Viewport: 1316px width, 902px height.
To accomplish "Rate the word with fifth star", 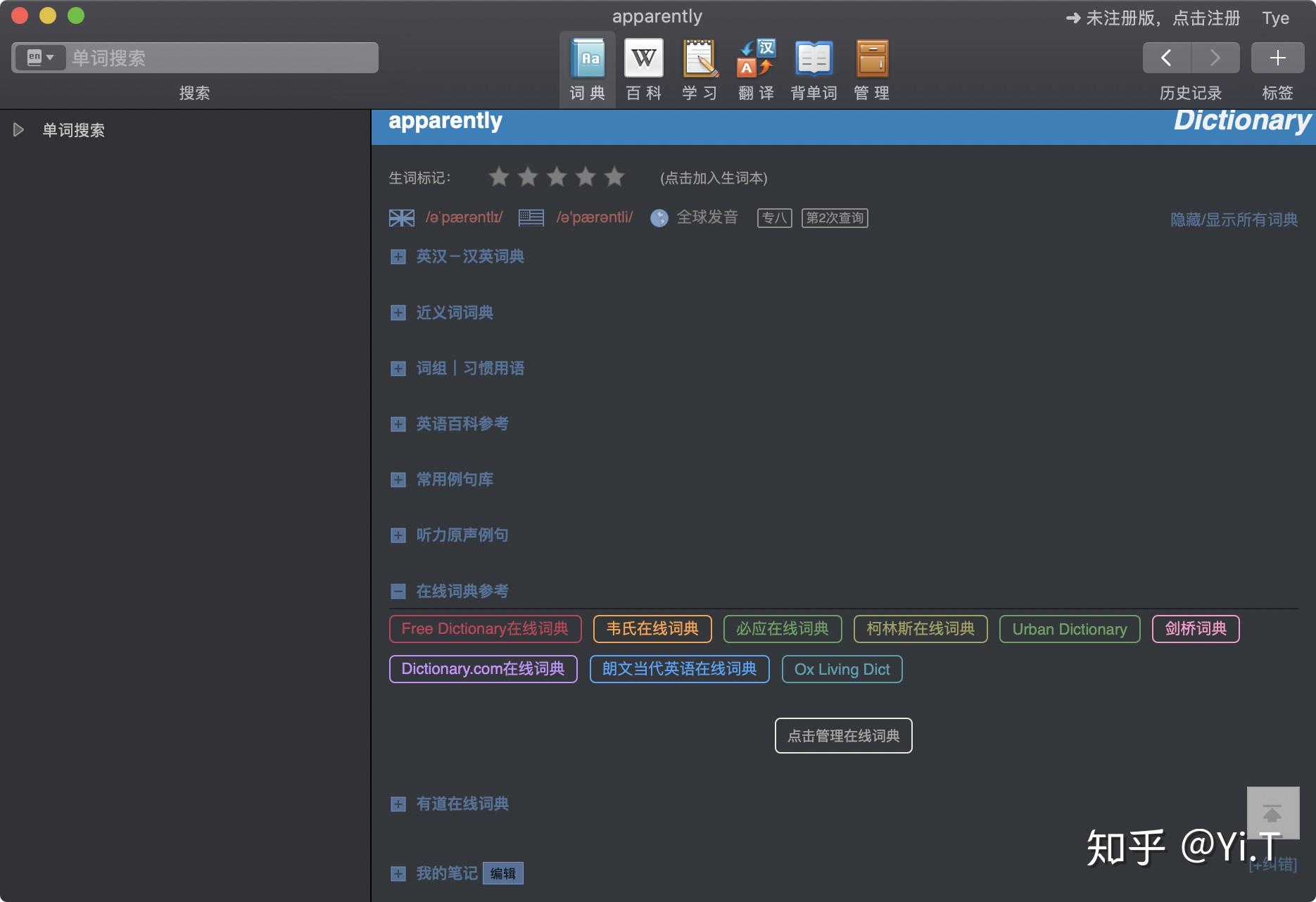I will (x=614, y=177).
